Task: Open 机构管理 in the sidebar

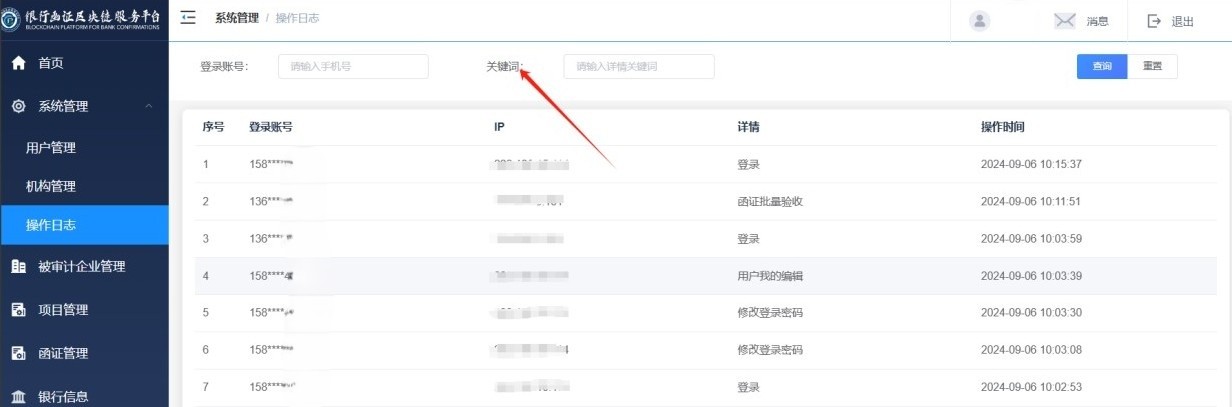Action: click(51, 187)
